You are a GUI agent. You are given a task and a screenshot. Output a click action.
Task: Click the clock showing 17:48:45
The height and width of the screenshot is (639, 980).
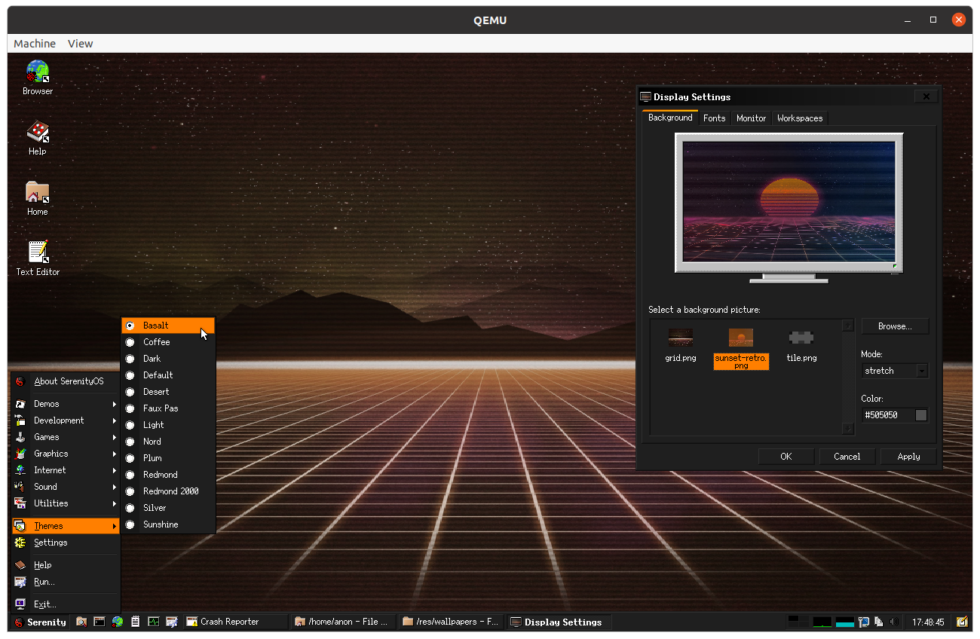pyautogui.click(x=929, y=622)
